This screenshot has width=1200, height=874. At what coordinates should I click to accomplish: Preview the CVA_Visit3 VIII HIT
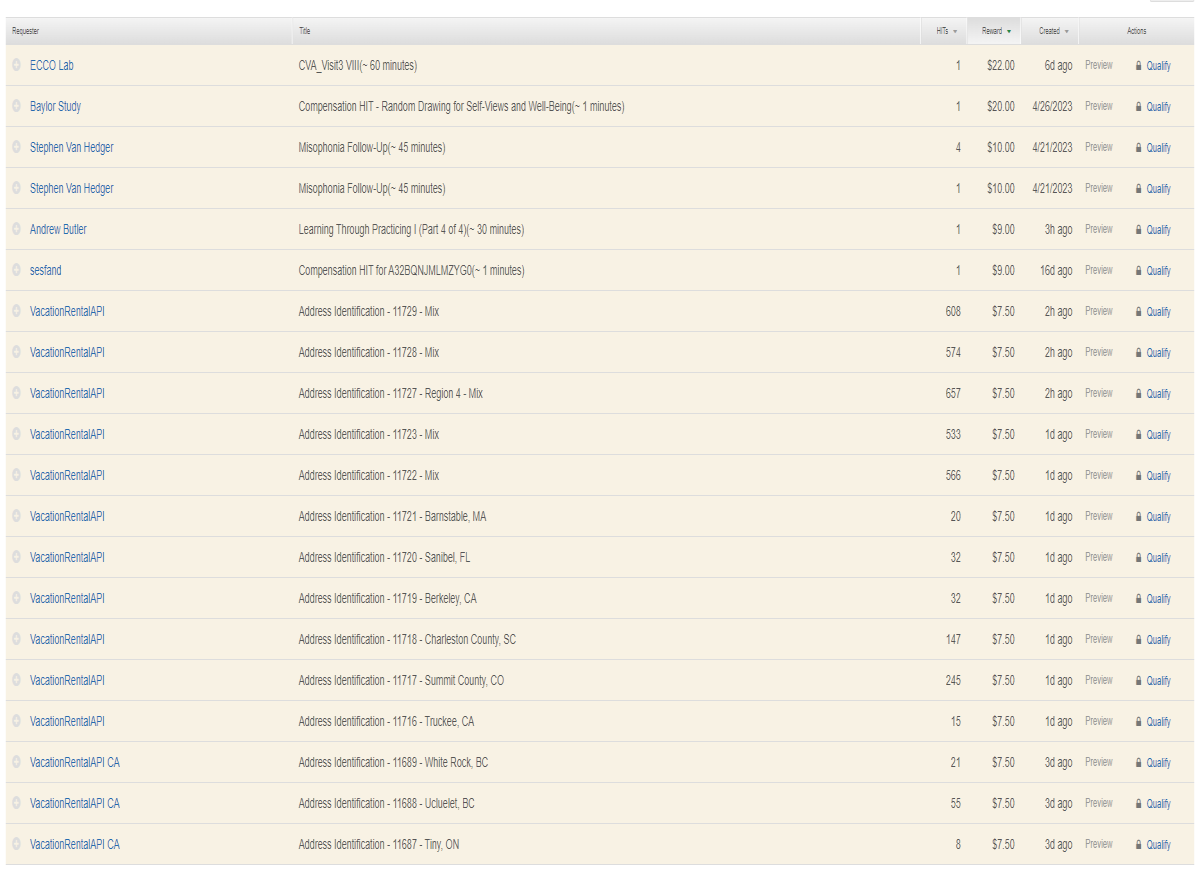point(1098,65)
